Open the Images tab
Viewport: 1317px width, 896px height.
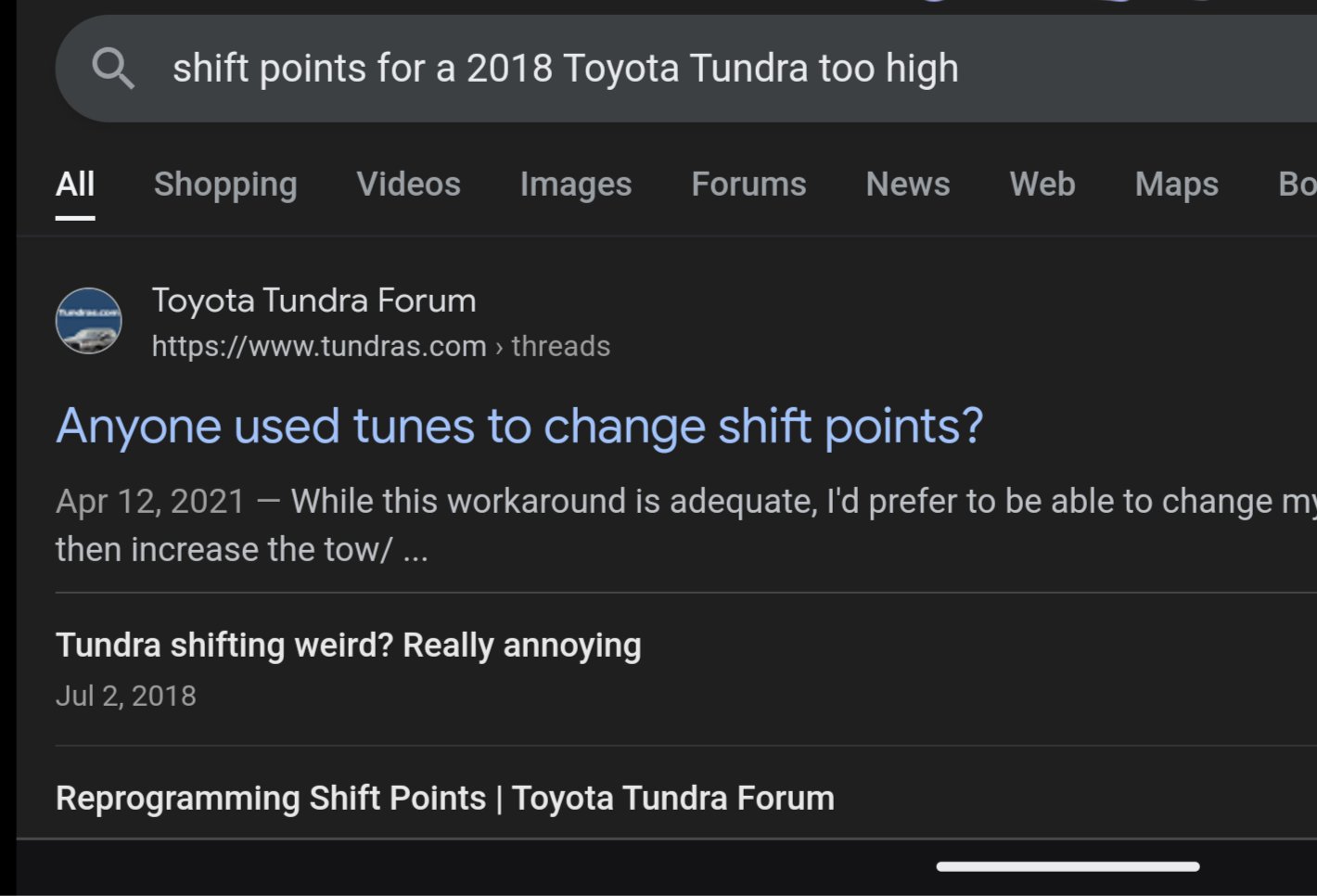pos(576,184)
